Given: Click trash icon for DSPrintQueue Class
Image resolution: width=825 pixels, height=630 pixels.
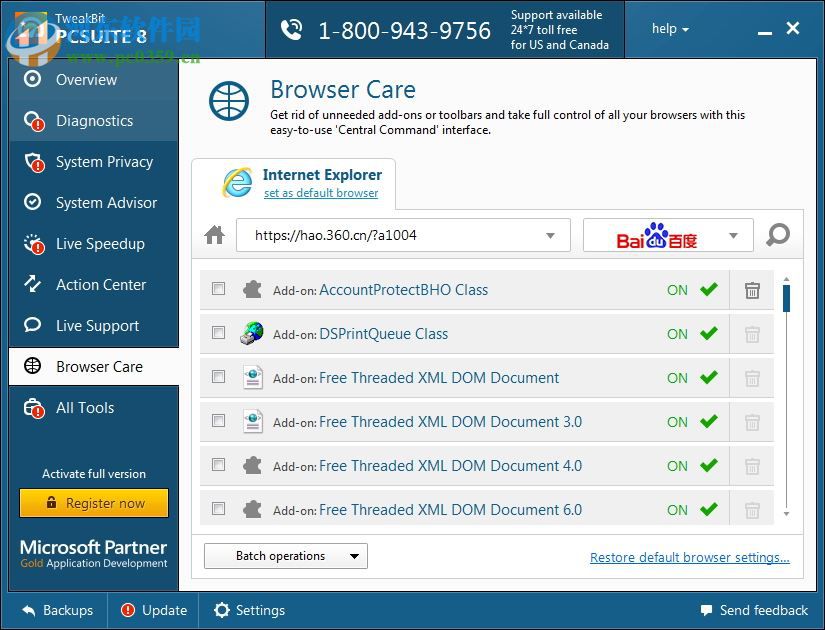Looking at the screenshot, I should pyautogui.click(x=752, y=334).
